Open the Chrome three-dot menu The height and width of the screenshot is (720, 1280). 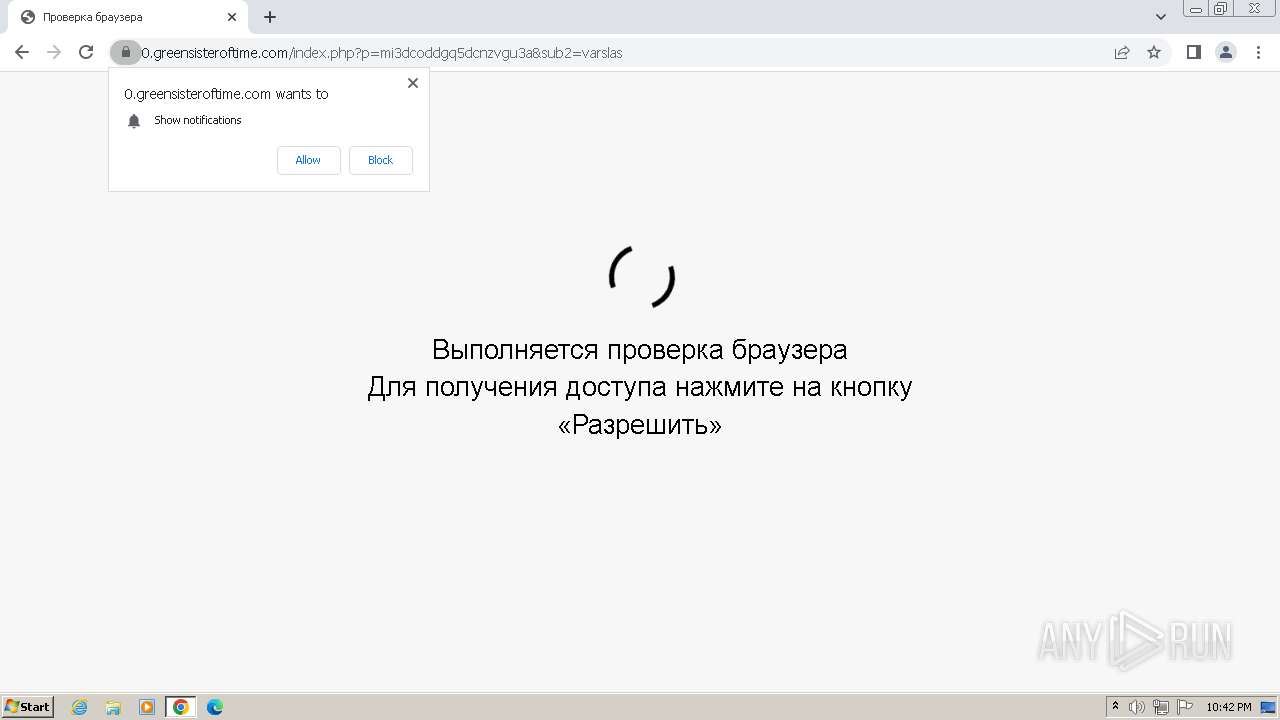(1258, 52)
